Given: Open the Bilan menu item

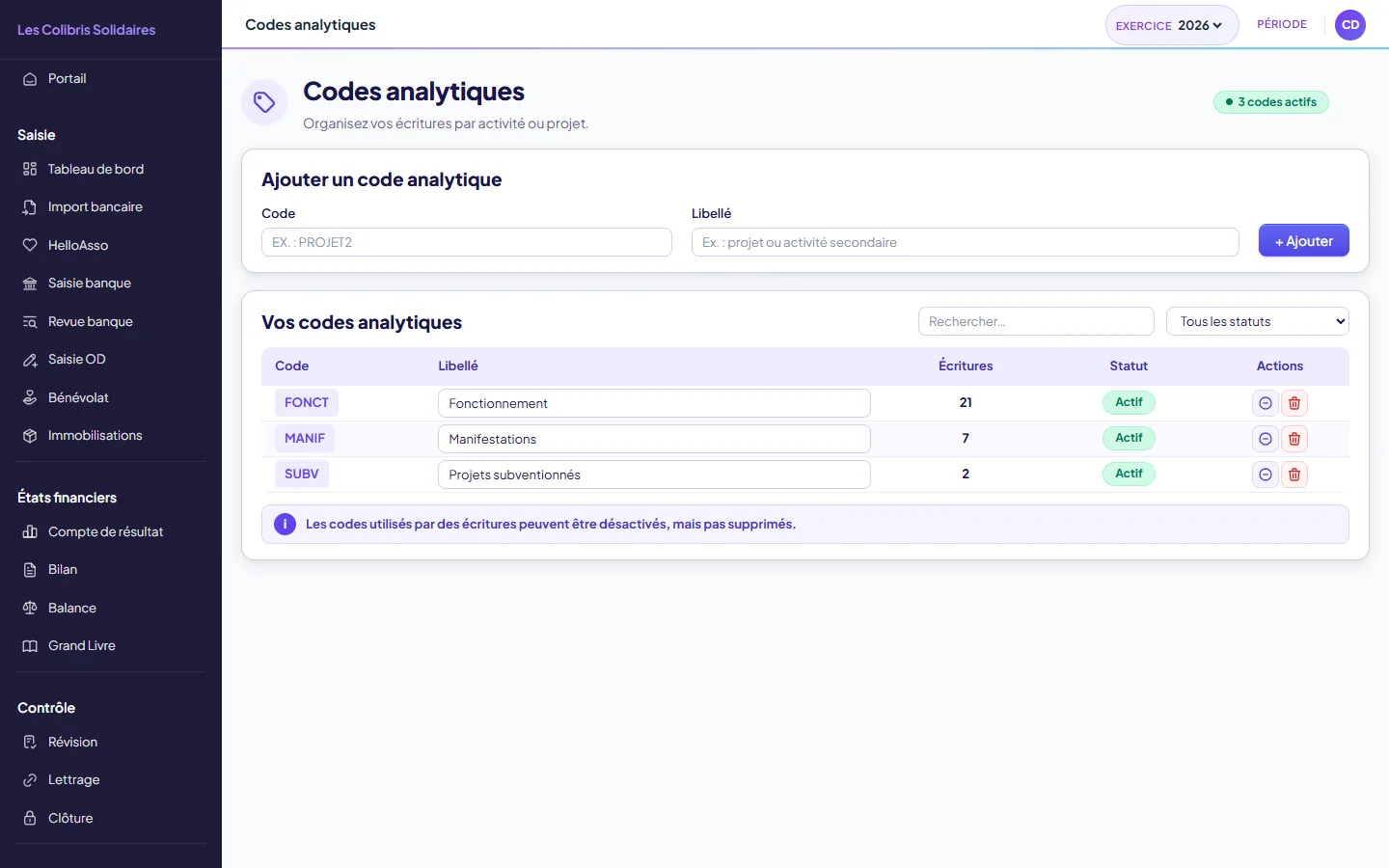Looking at the screenshot, I should pyautogui.click(x=111, y=570).
